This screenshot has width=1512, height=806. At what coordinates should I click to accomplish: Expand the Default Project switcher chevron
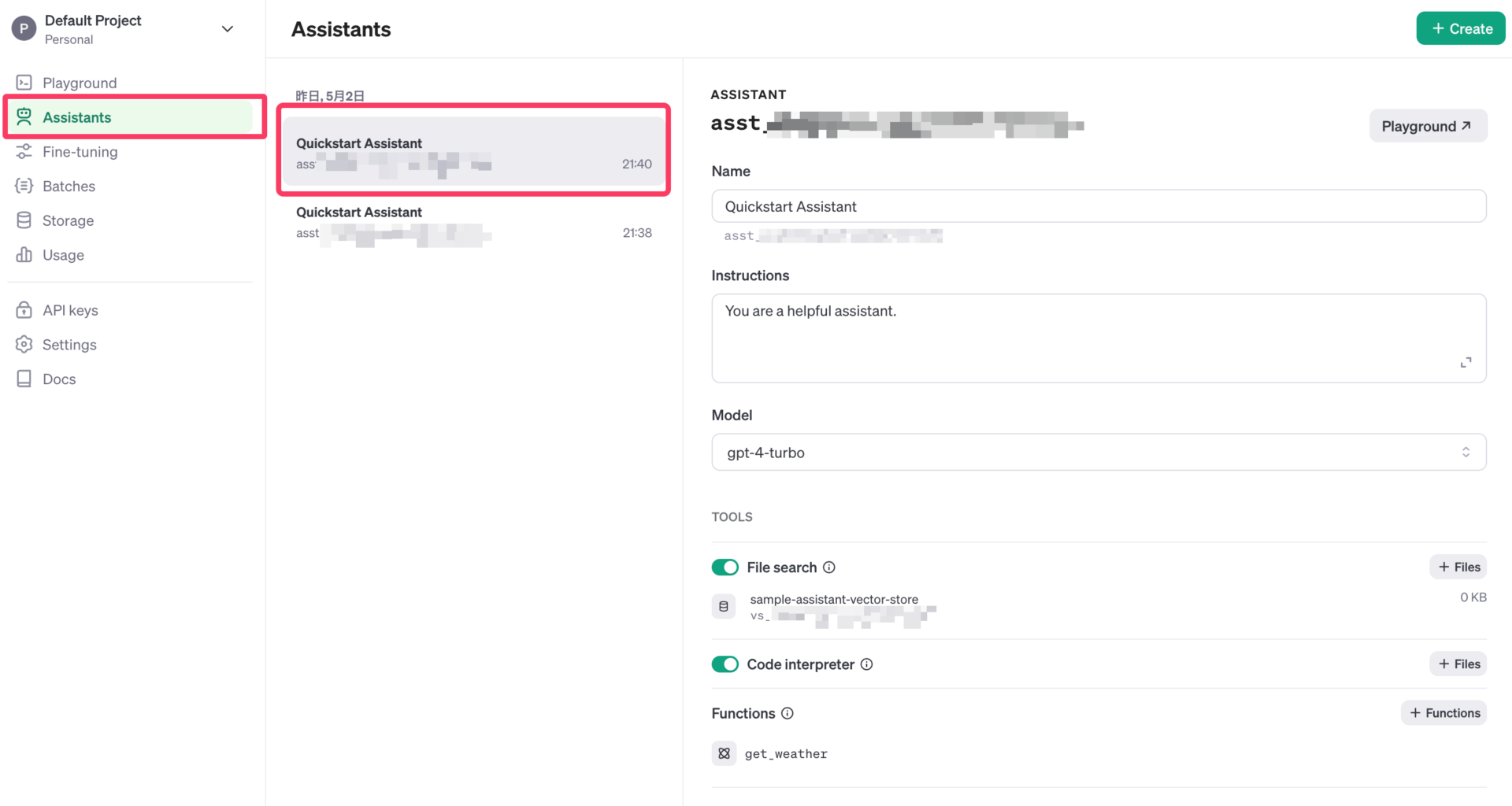pos(228,29)
